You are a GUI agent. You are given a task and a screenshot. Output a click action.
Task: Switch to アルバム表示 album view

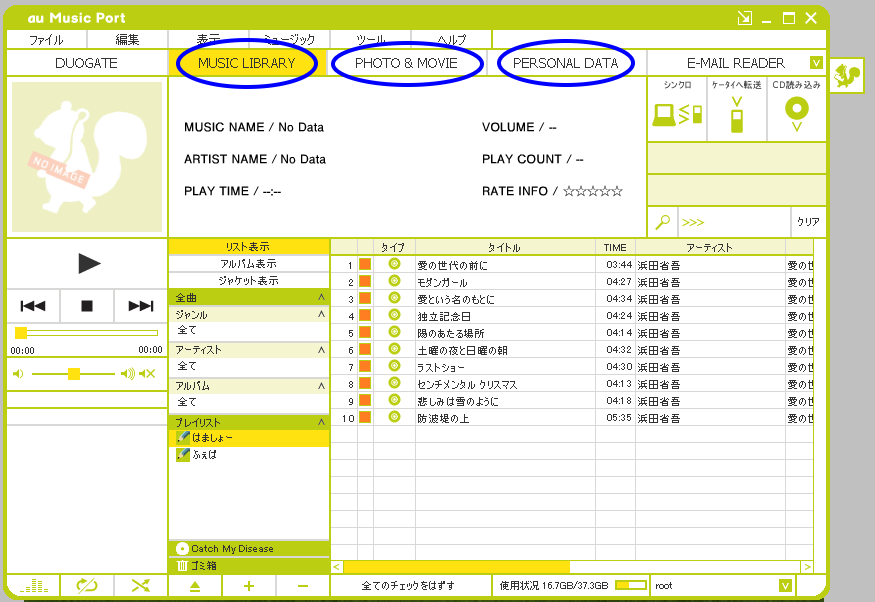coord(249,263)
